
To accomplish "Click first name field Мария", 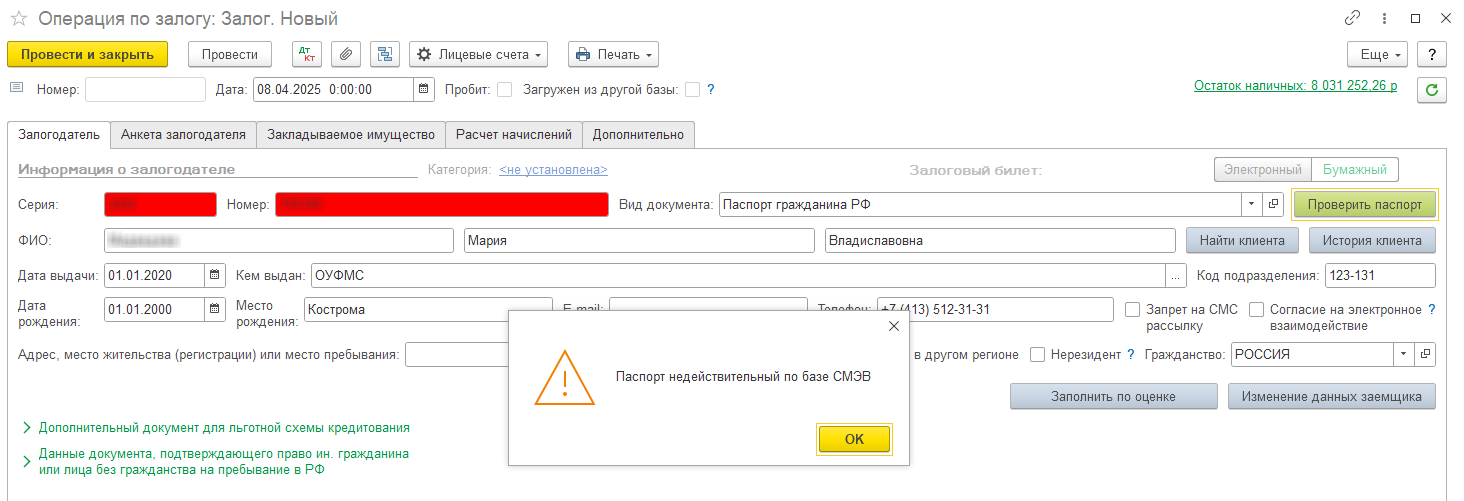I will (x=640, y=240).
